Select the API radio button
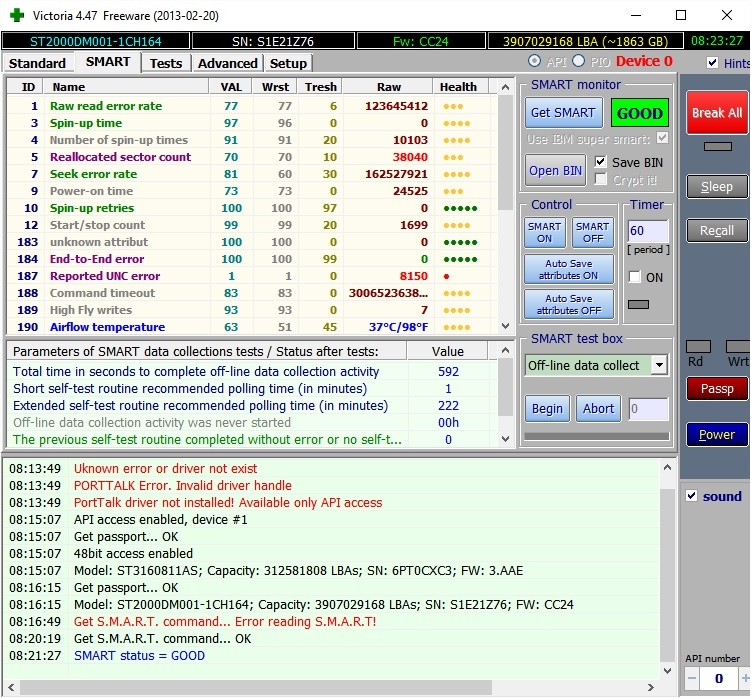 (534, 61)
